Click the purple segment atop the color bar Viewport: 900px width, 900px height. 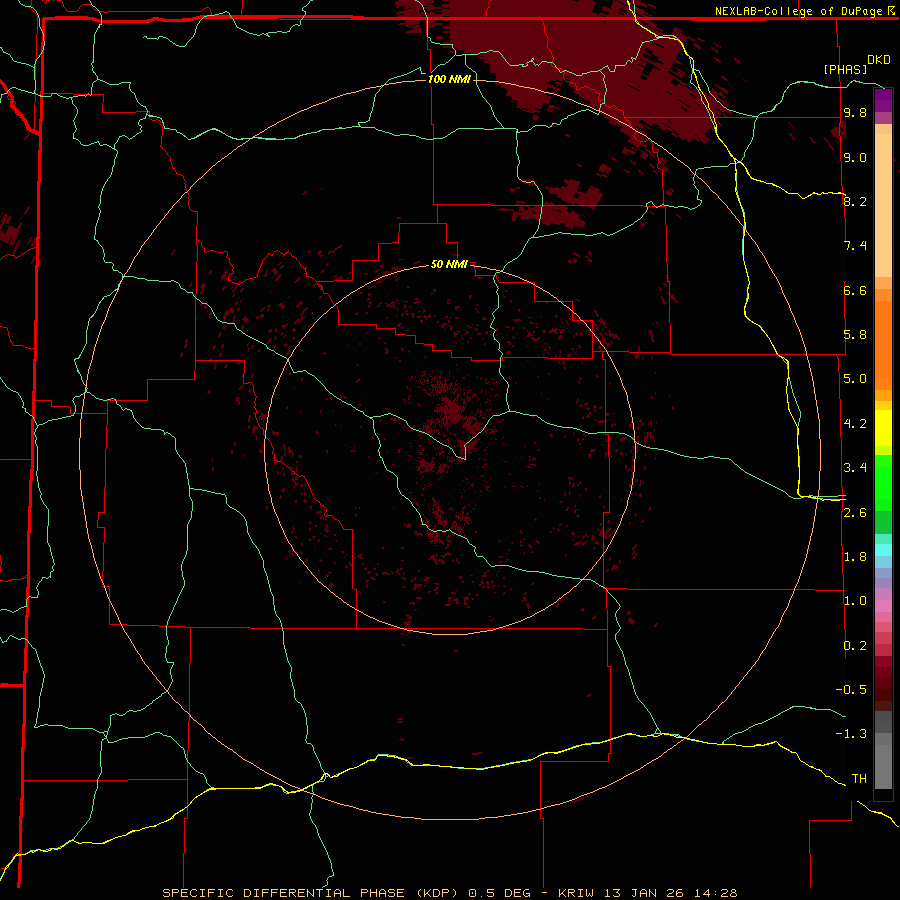(883, 101)
